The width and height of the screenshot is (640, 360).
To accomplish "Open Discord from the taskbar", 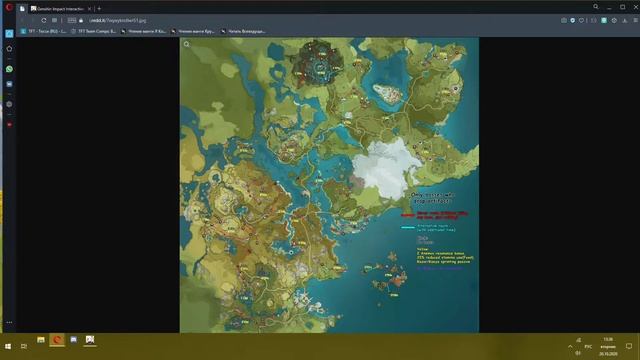I will coord(73,340).
